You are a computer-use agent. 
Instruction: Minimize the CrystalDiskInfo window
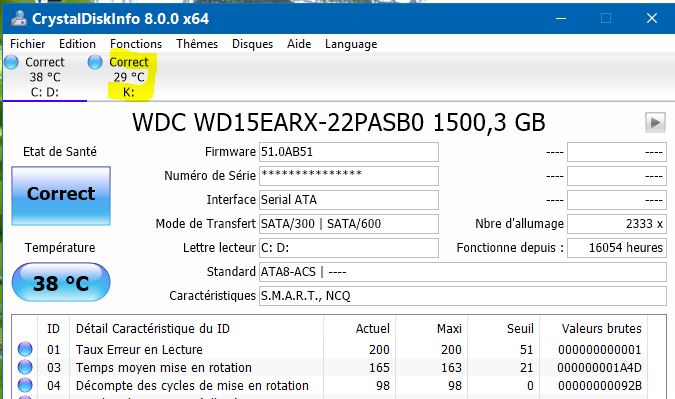tap(560, 19)
